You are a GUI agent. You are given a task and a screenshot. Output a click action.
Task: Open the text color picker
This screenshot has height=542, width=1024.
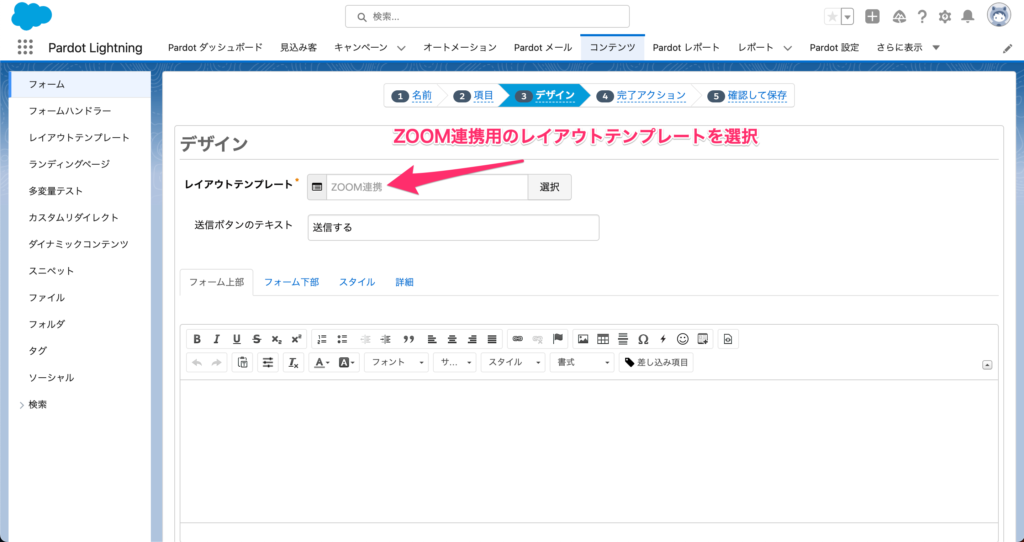pos(321,363)
